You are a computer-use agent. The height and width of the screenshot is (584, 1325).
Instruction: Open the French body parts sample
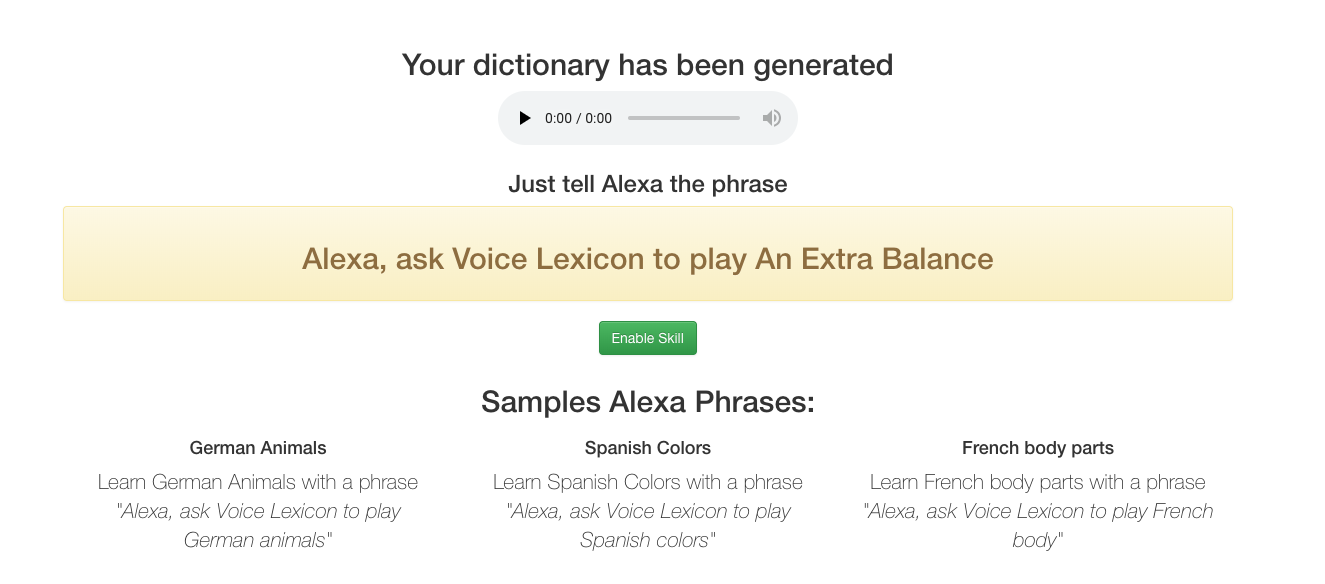point(1037,448)
